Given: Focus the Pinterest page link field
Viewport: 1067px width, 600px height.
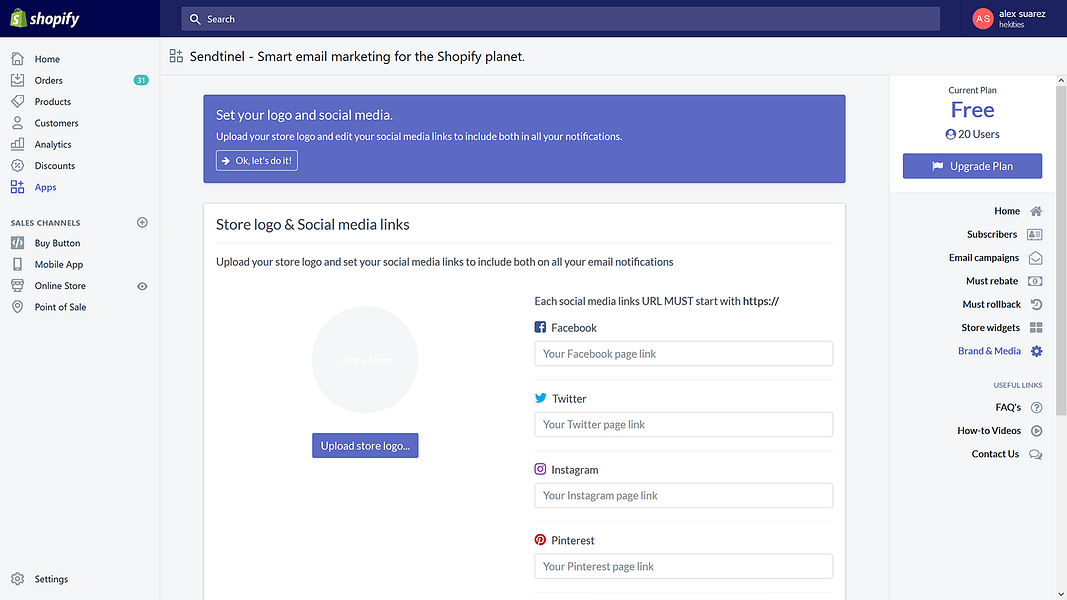Looking at the screenshot, I should (x=683, y=566).
